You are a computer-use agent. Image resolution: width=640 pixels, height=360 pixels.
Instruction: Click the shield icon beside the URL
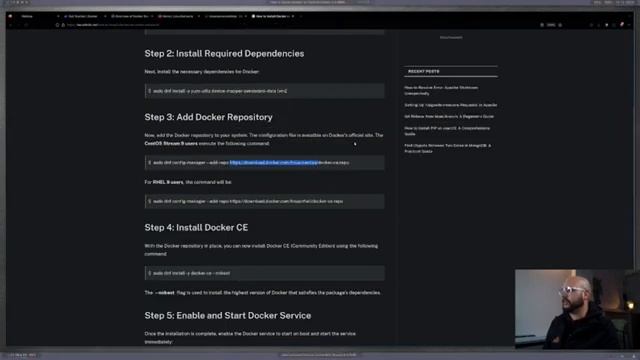point(58,25)
